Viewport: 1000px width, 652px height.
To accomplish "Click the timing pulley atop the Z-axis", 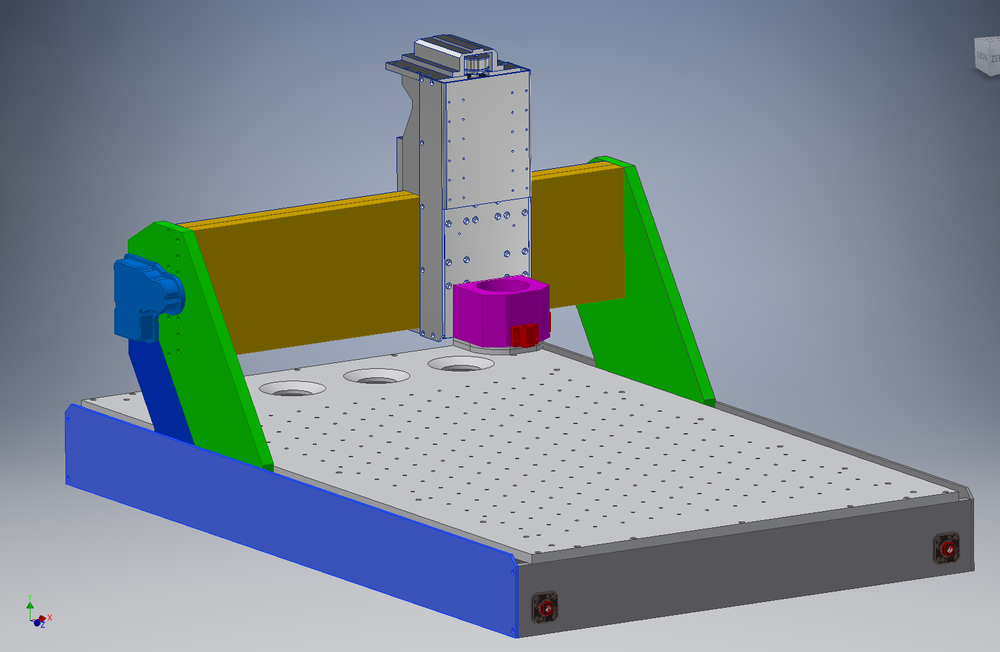I will point(475,63).
